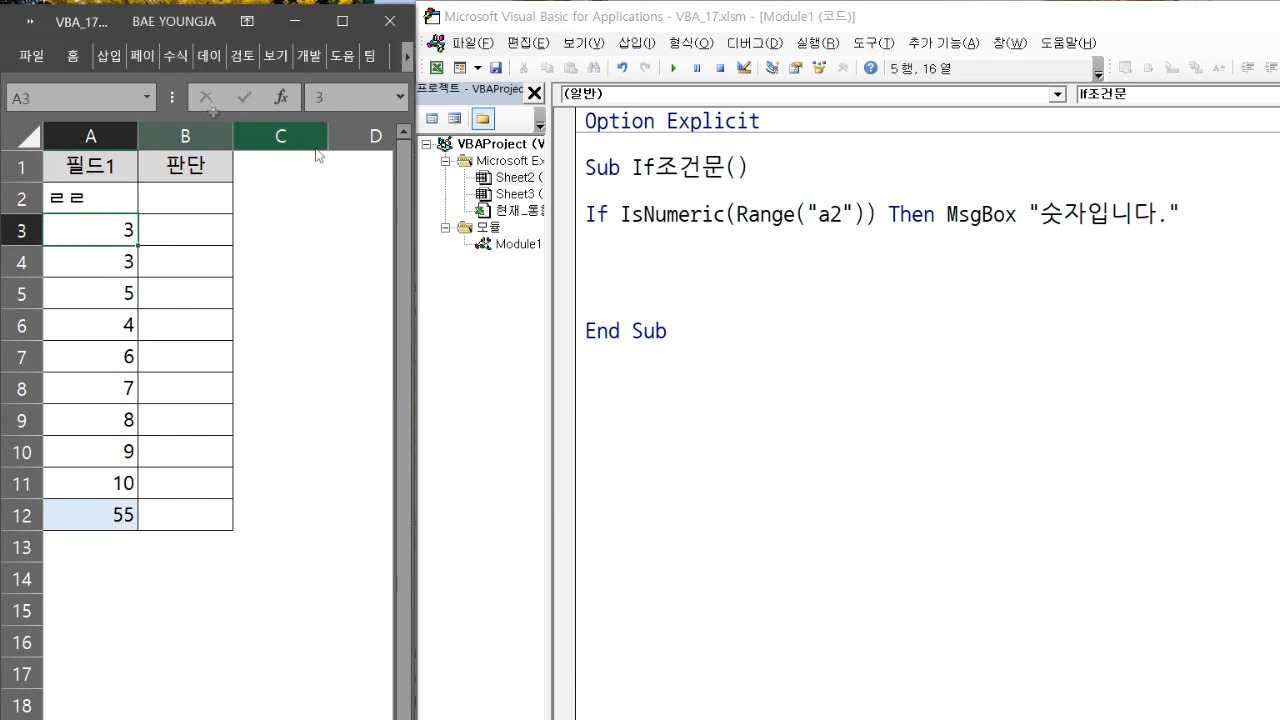This screenshot has width=1280, height=720.
Task: Save the VBA project with disk icon
Action: click(x=496, y=68)
